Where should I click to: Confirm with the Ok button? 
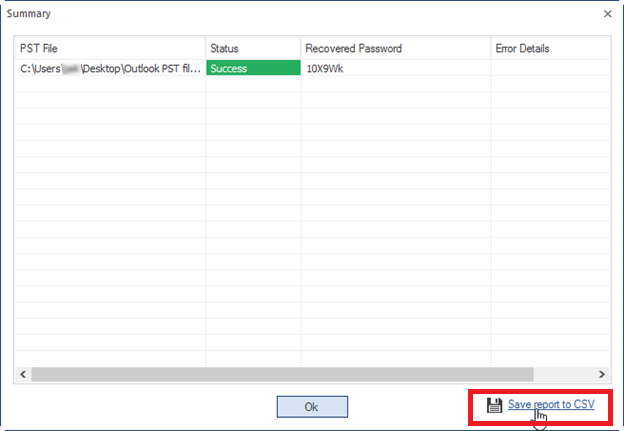pos(312,407)
